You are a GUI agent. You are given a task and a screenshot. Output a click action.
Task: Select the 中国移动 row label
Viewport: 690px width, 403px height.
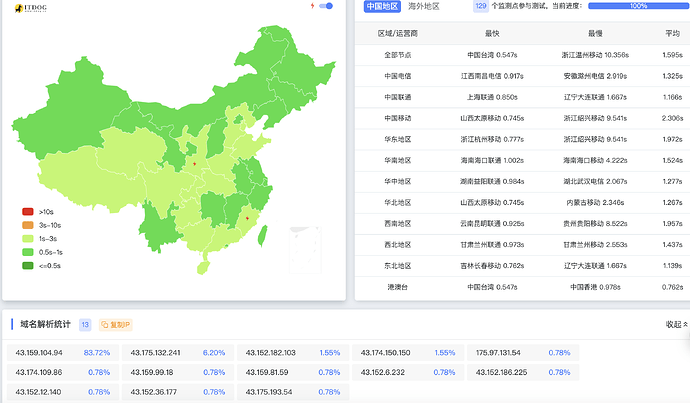[x=398, y=118]
